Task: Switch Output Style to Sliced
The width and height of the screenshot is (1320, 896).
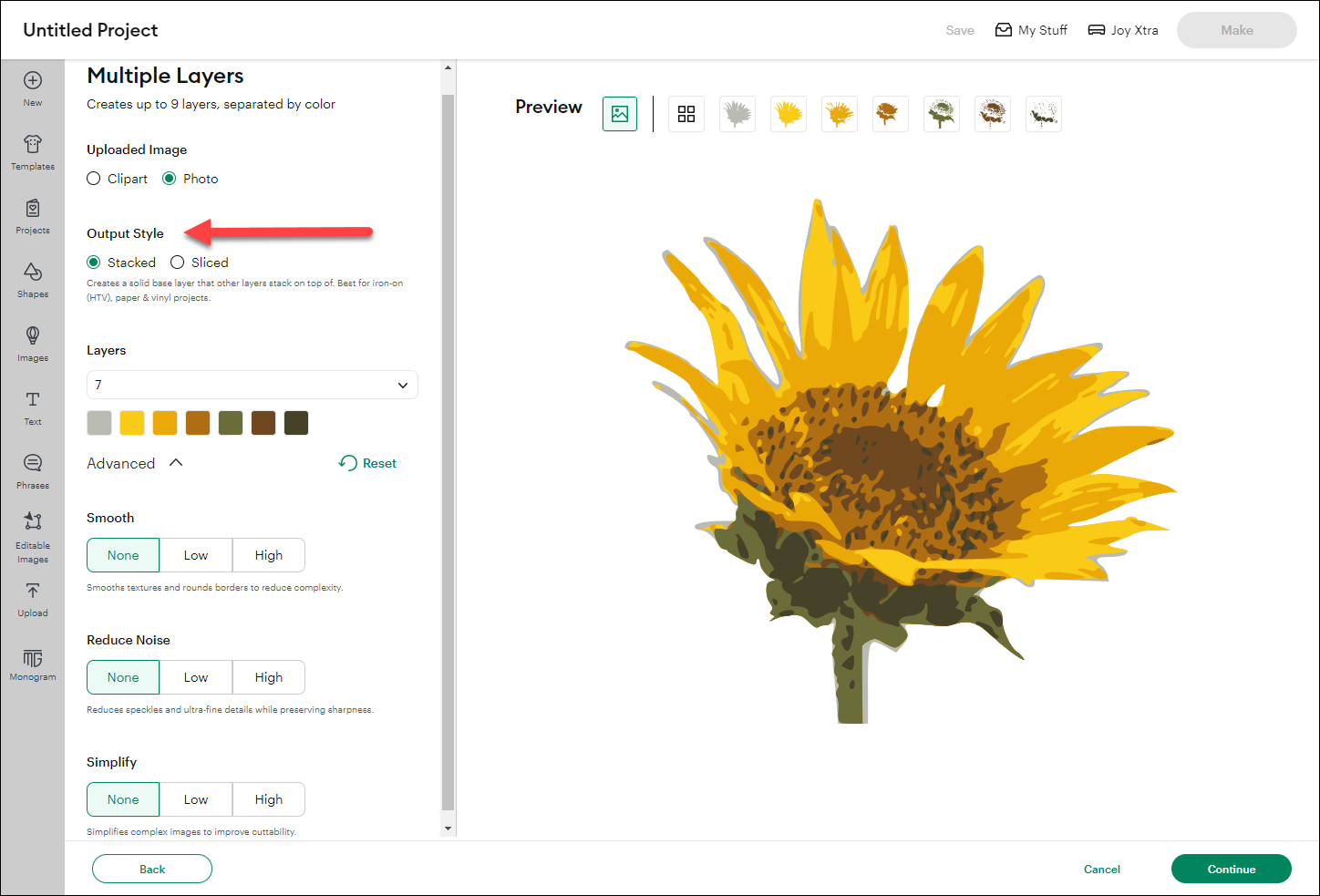Action: point(177,263)
